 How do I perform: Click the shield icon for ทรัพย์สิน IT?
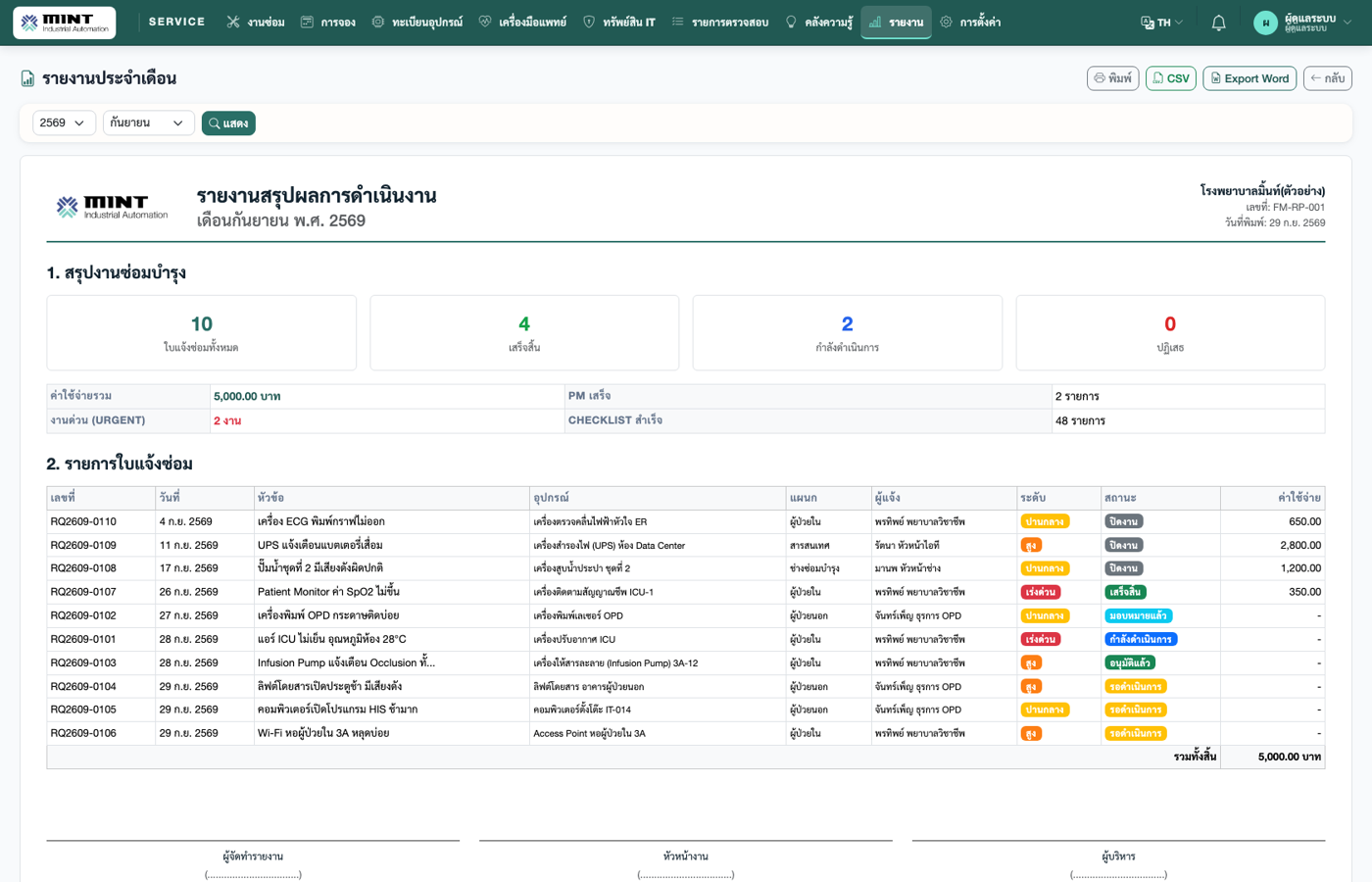[589, 22]
